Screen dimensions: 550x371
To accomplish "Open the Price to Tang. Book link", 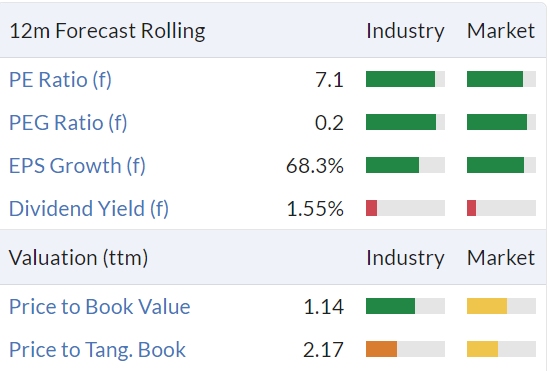I will point(97,350).
